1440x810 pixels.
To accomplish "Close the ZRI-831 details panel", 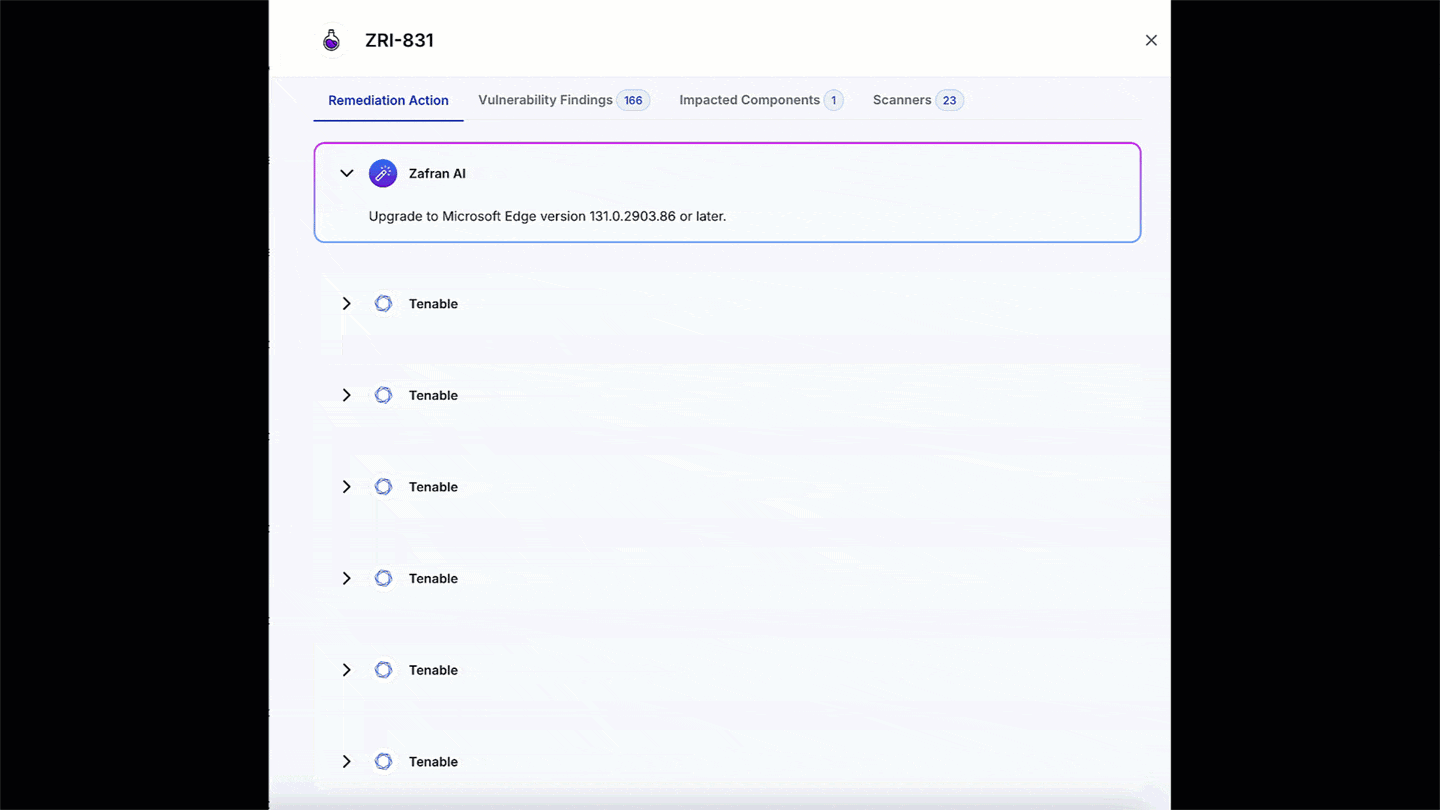I will 1151,41.
